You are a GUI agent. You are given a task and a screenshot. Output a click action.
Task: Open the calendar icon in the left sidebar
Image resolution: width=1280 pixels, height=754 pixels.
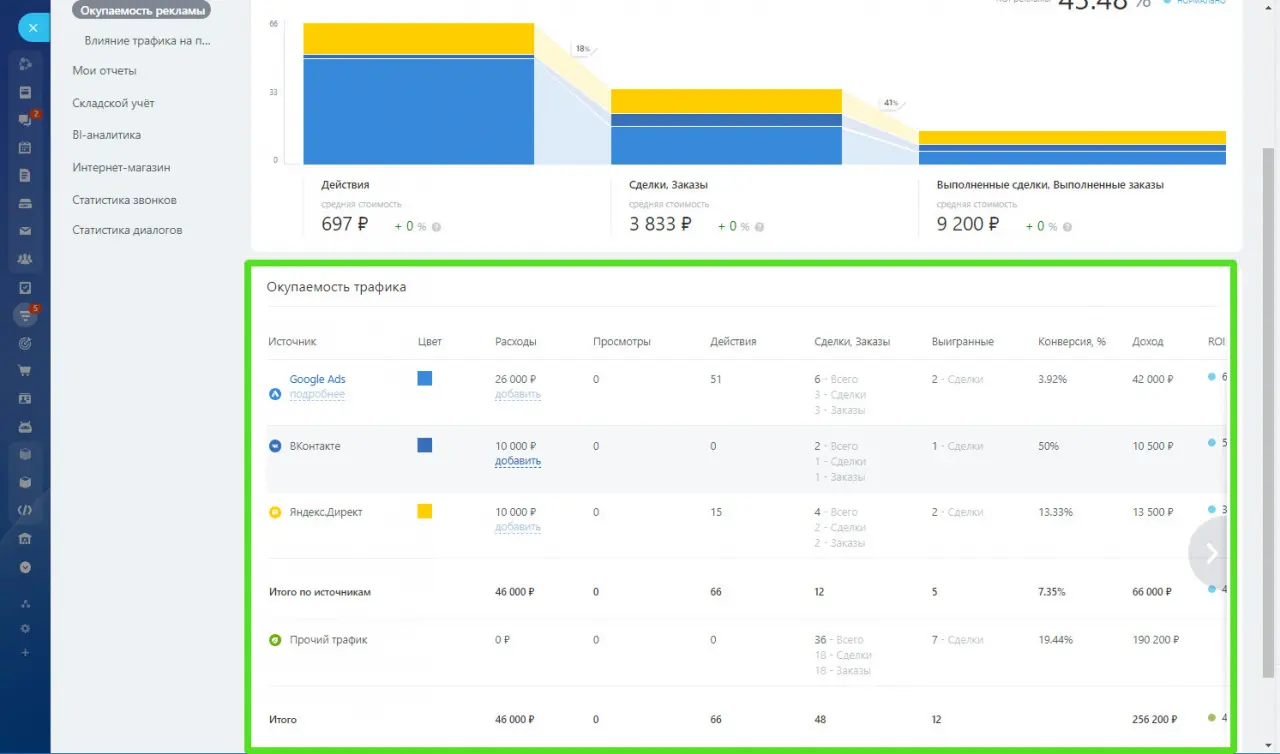[x=26, y=148]
